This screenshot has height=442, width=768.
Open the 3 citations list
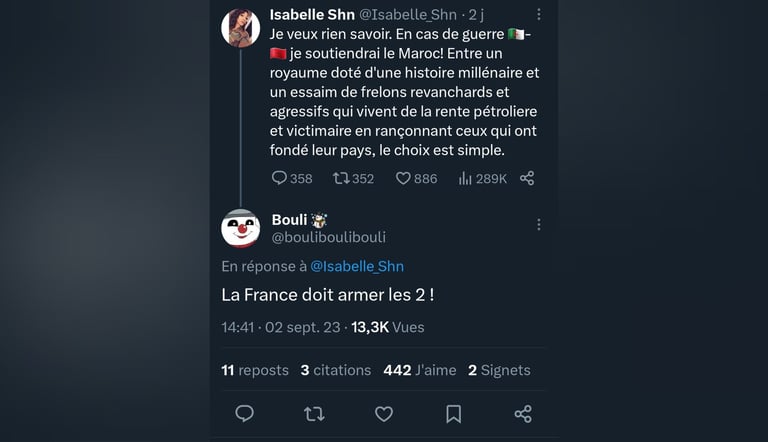coord(335,370)
